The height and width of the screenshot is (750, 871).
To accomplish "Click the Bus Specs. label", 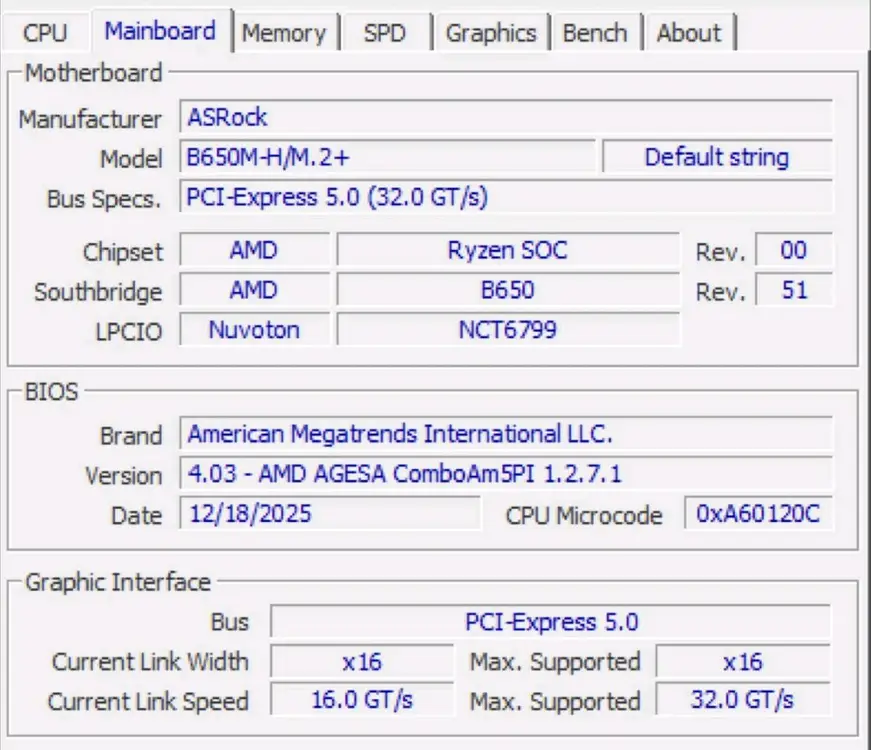I will point(104,199).
